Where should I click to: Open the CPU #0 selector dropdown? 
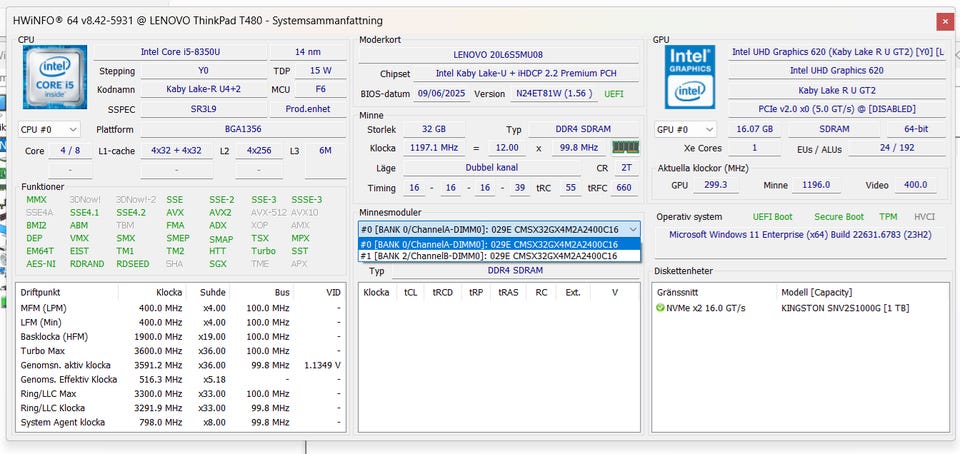pos(49,130)
